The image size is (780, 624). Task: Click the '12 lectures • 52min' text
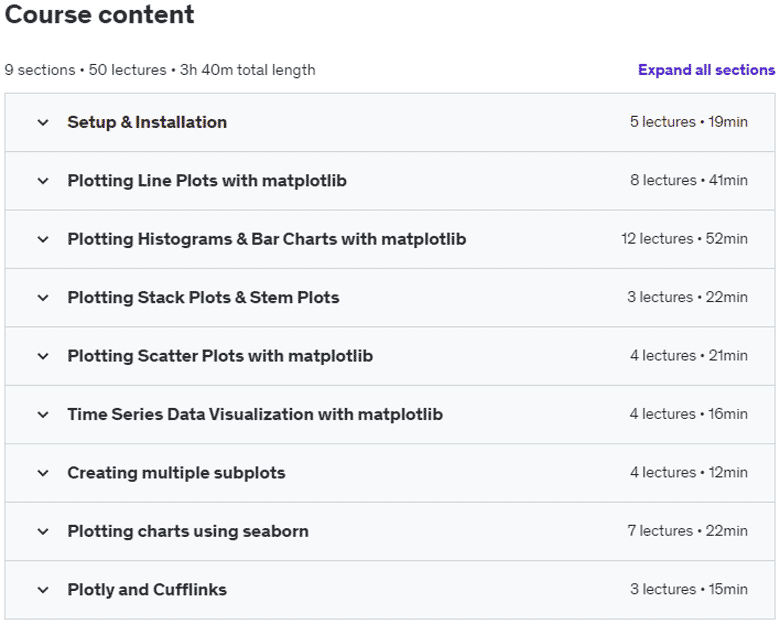(x=684, y=239)
